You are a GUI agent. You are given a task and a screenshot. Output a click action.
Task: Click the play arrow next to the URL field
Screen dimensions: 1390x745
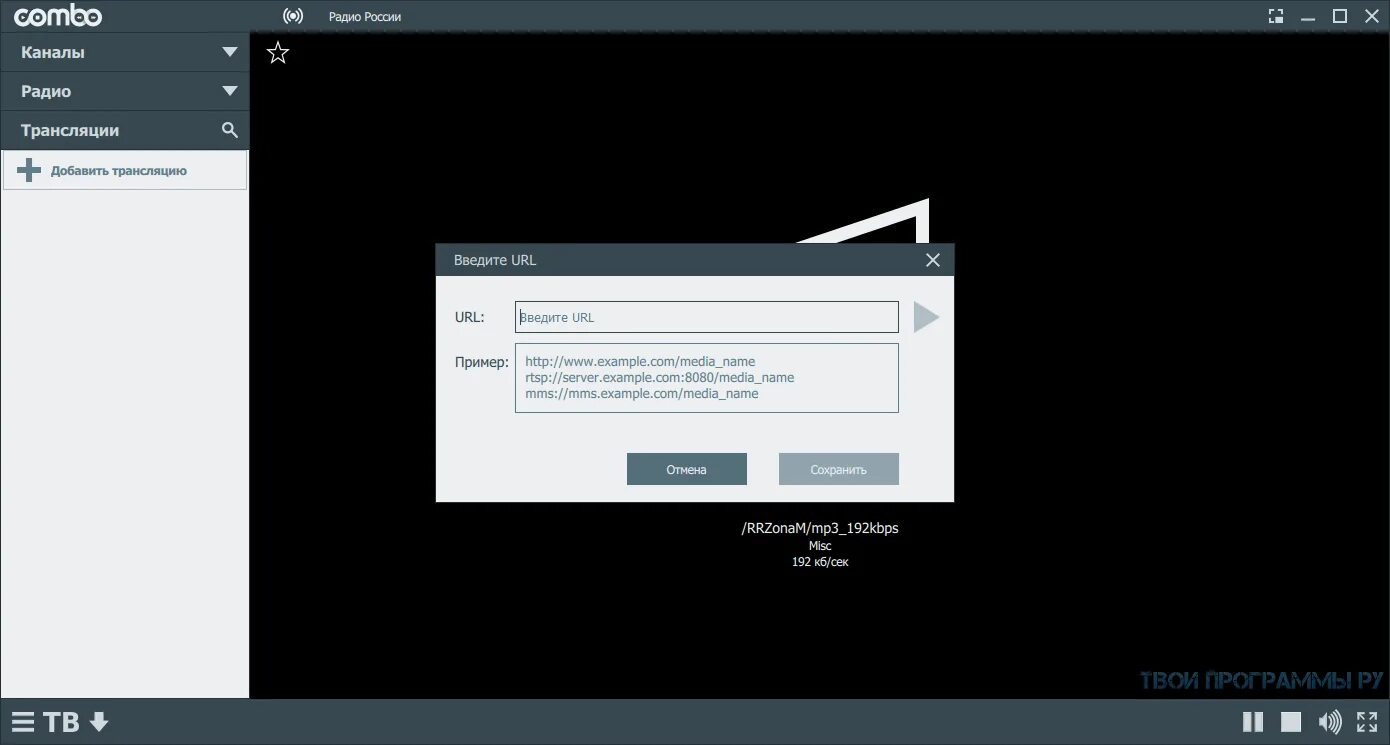point(926,317)
